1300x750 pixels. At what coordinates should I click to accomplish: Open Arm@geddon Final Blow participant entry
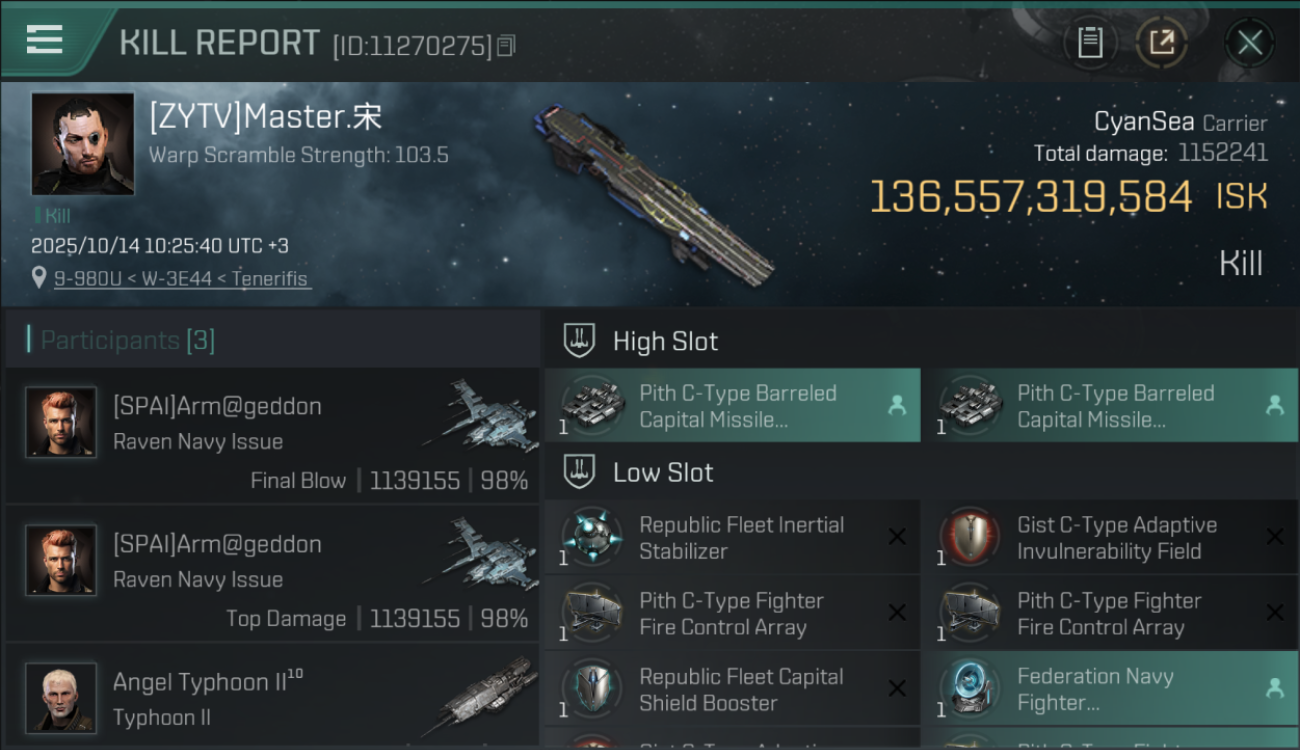272,442
